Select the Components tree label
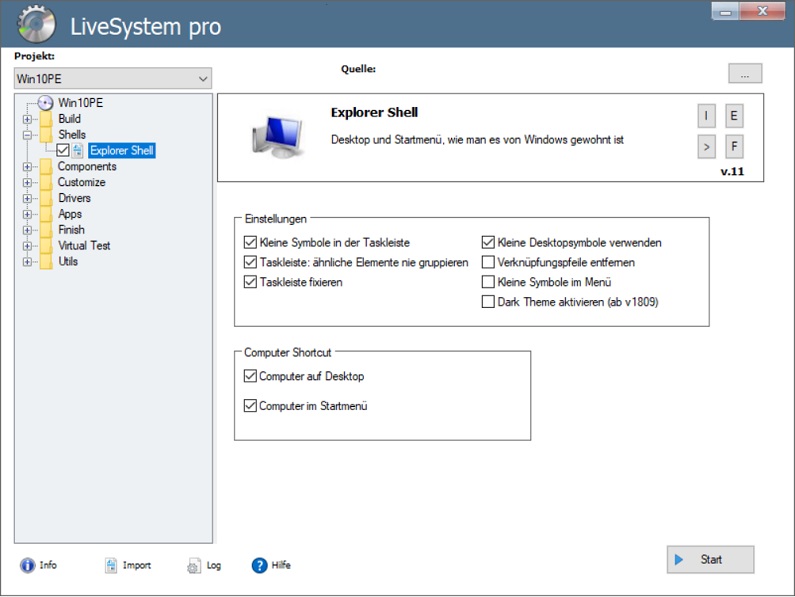795x597 pixels. pyautogui.click(x=87, y=166)
